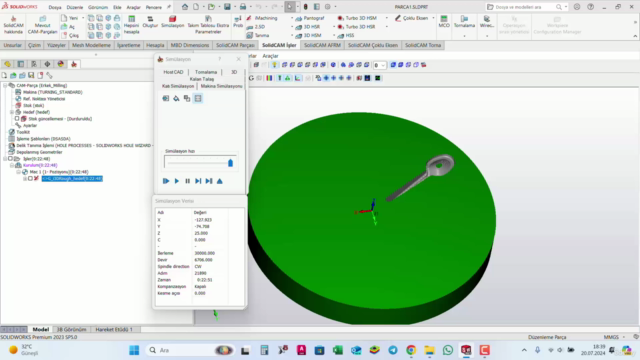640x360 pixels.
Task: Click the turbo play simulation button
Action: click(166, 181)
